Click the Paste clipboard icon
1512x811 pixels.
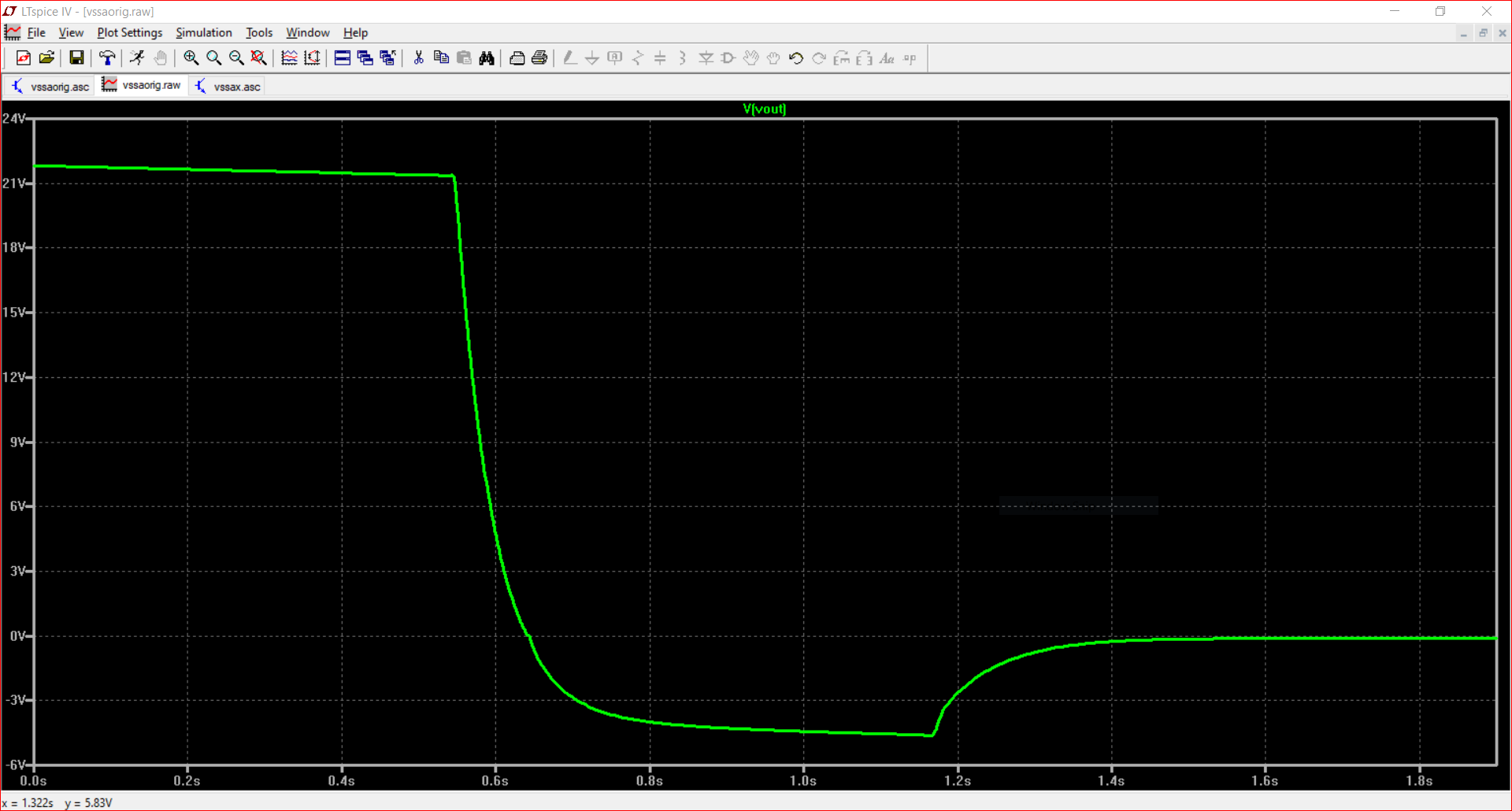pos(464,58)
